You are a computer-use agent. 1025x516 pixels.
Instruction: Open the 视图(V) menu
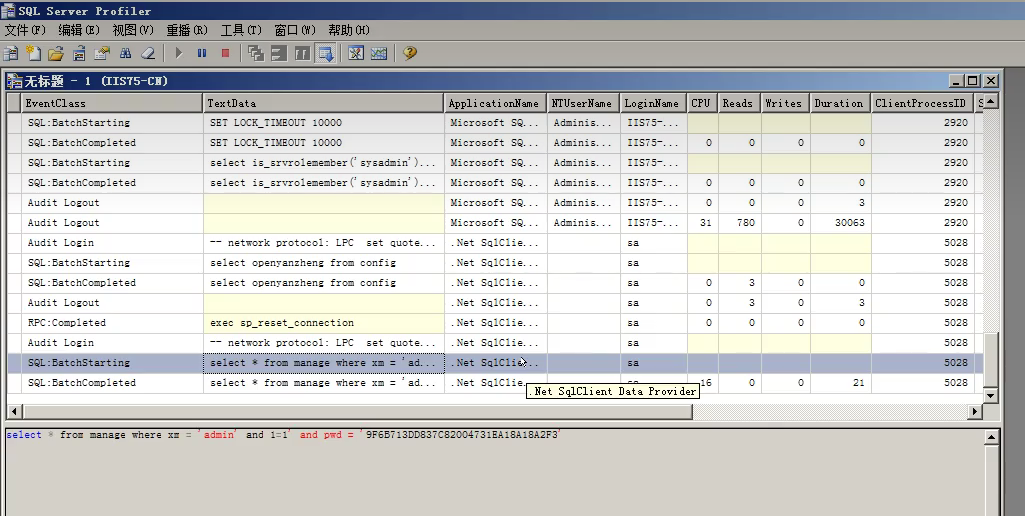click(133, 30)
